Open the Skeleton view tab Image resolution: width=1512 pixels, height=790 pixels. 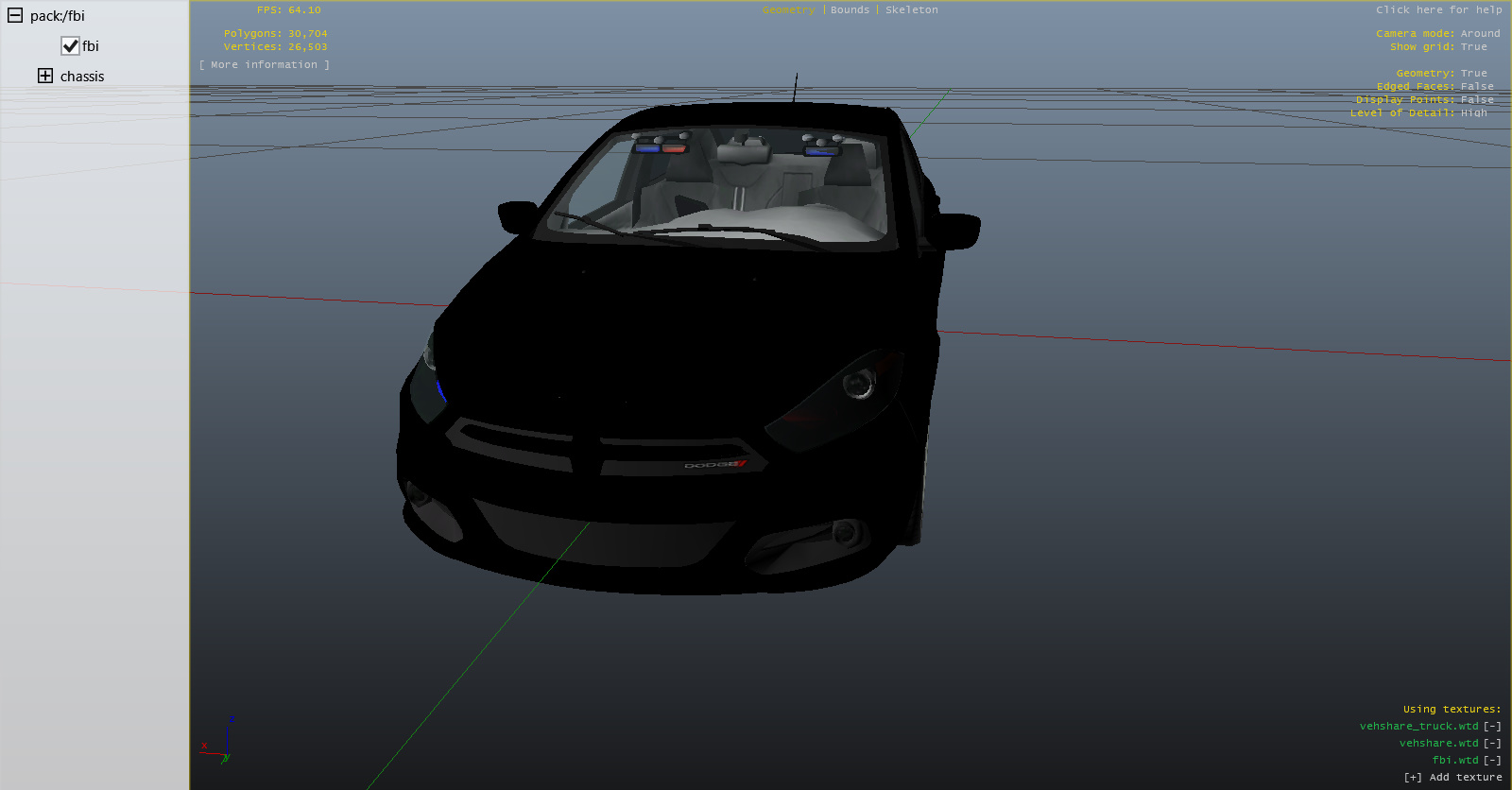pos(911,10)
